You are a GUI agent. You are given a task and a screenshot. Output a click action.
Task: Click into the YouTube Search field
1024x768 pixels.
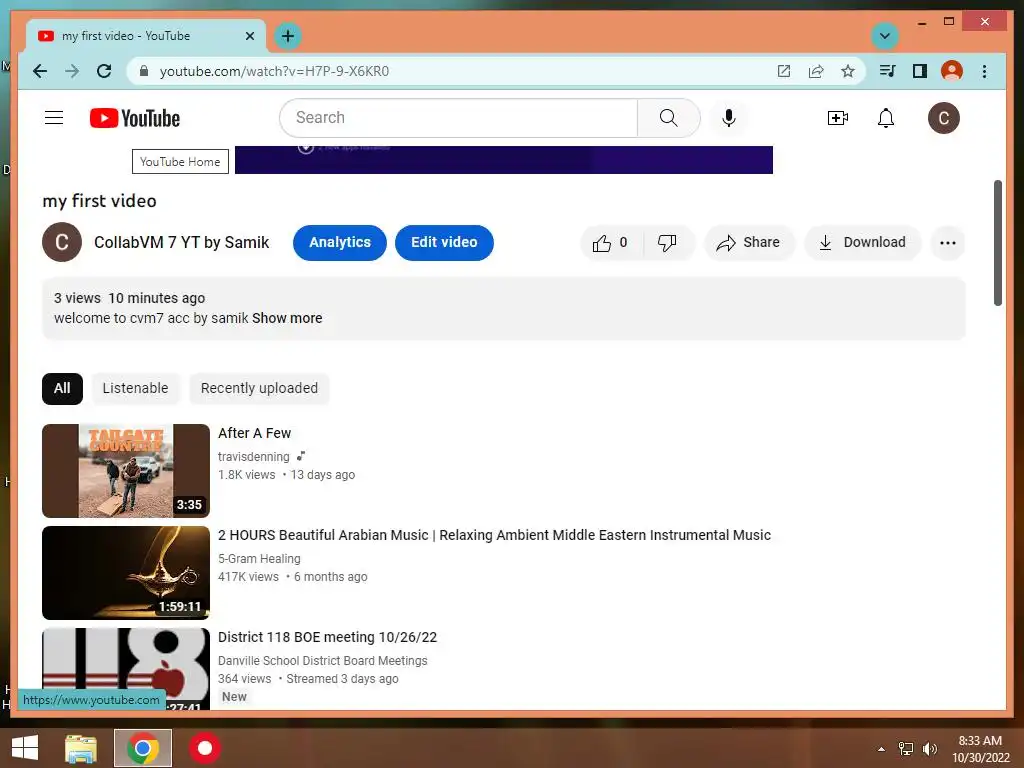click(458, 118)
